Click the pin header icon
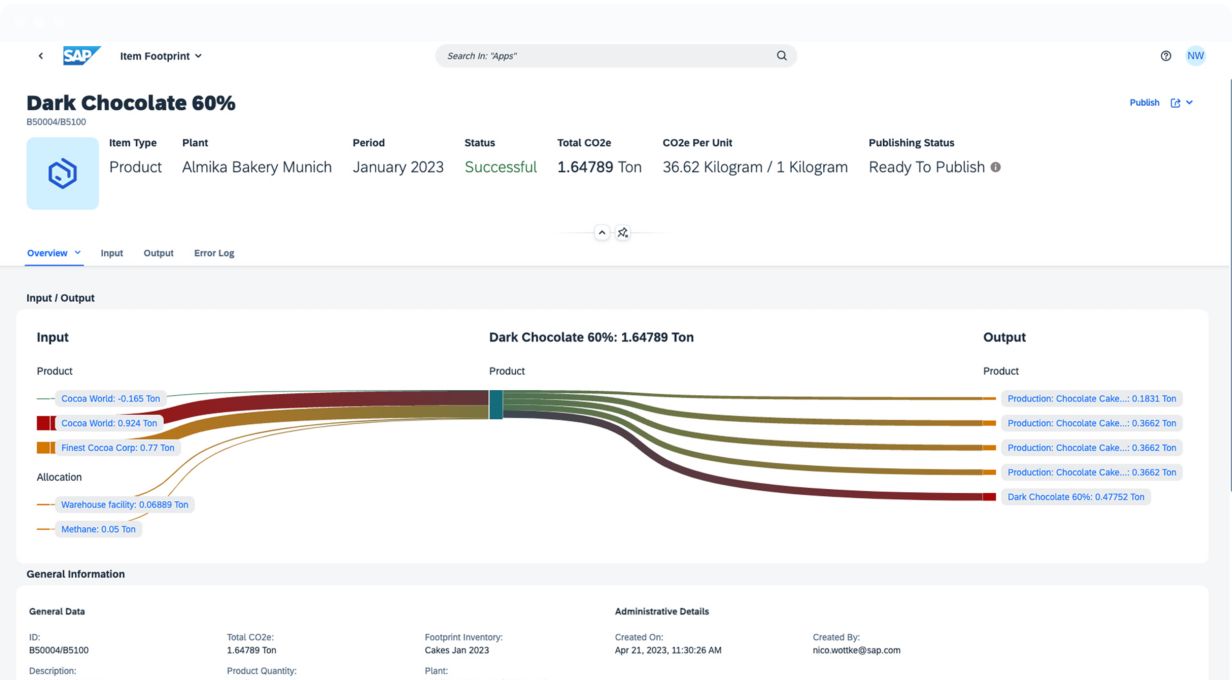Screen dimensions: 1232x680 pos(623,233)
